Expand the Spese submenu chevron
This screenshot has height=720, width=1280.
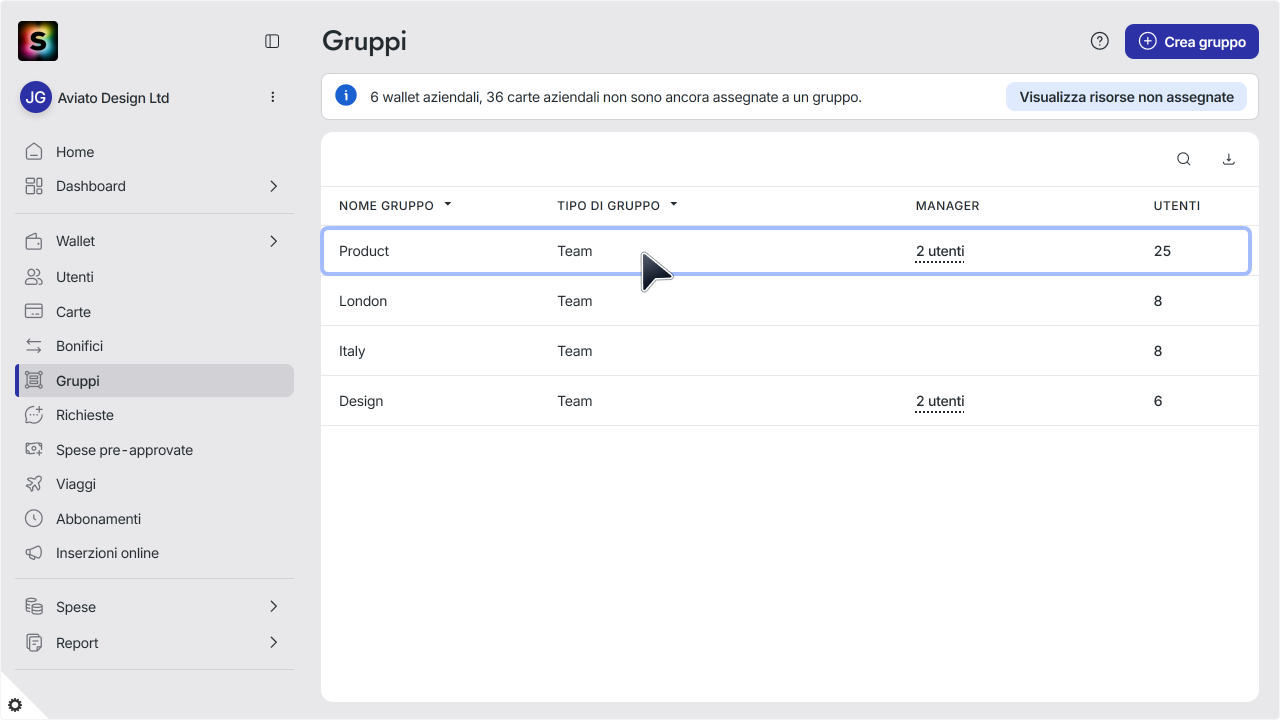(274, 607)
